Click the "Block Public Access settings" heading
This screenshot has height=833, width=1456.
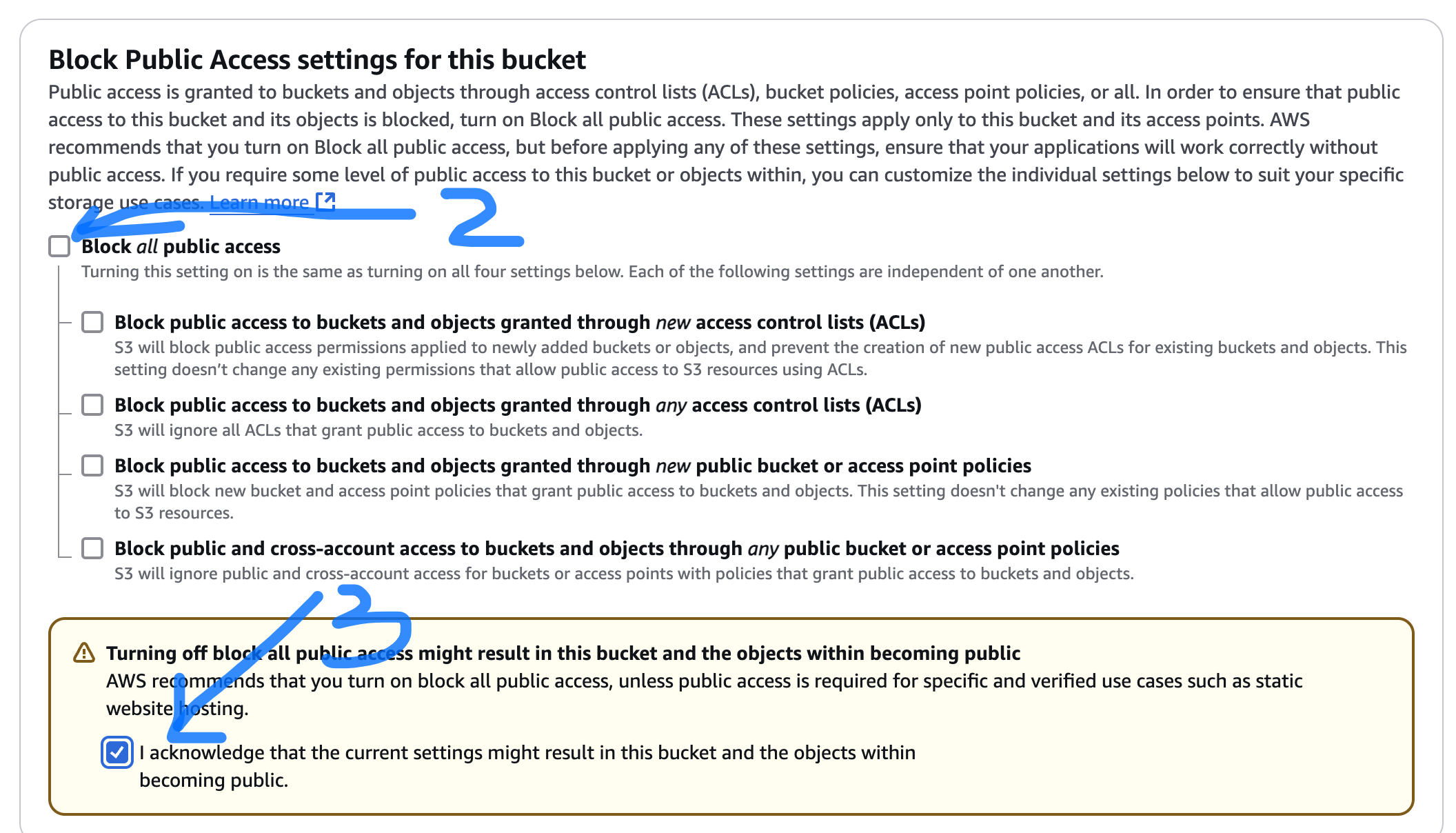(x=317, y=60)
